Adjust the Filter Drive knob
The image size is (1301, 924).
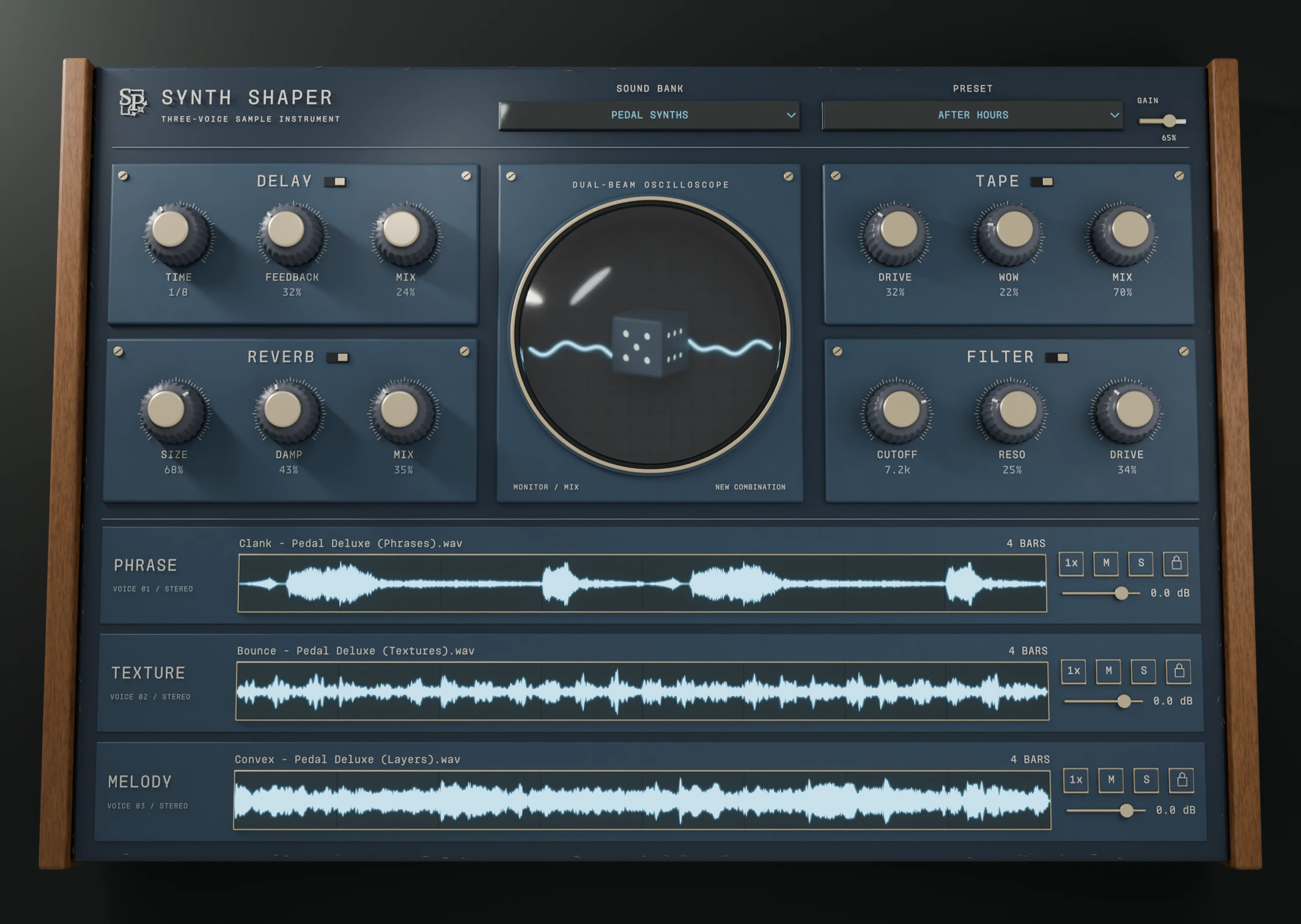1127,412
